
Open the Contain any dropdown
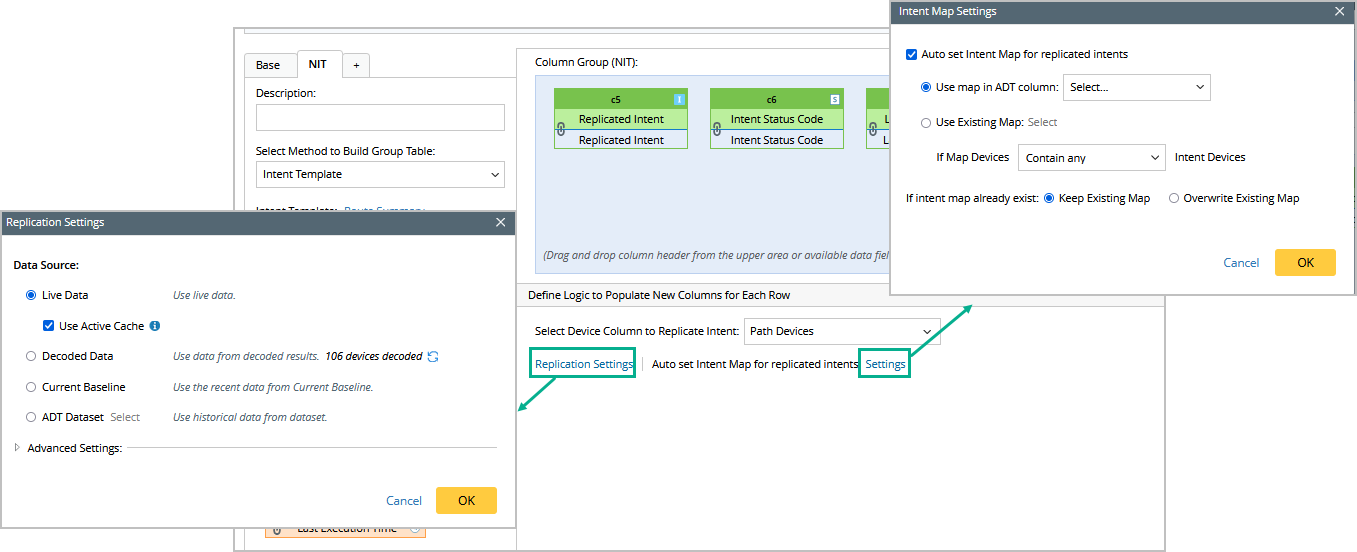(x=1091, y=158)
